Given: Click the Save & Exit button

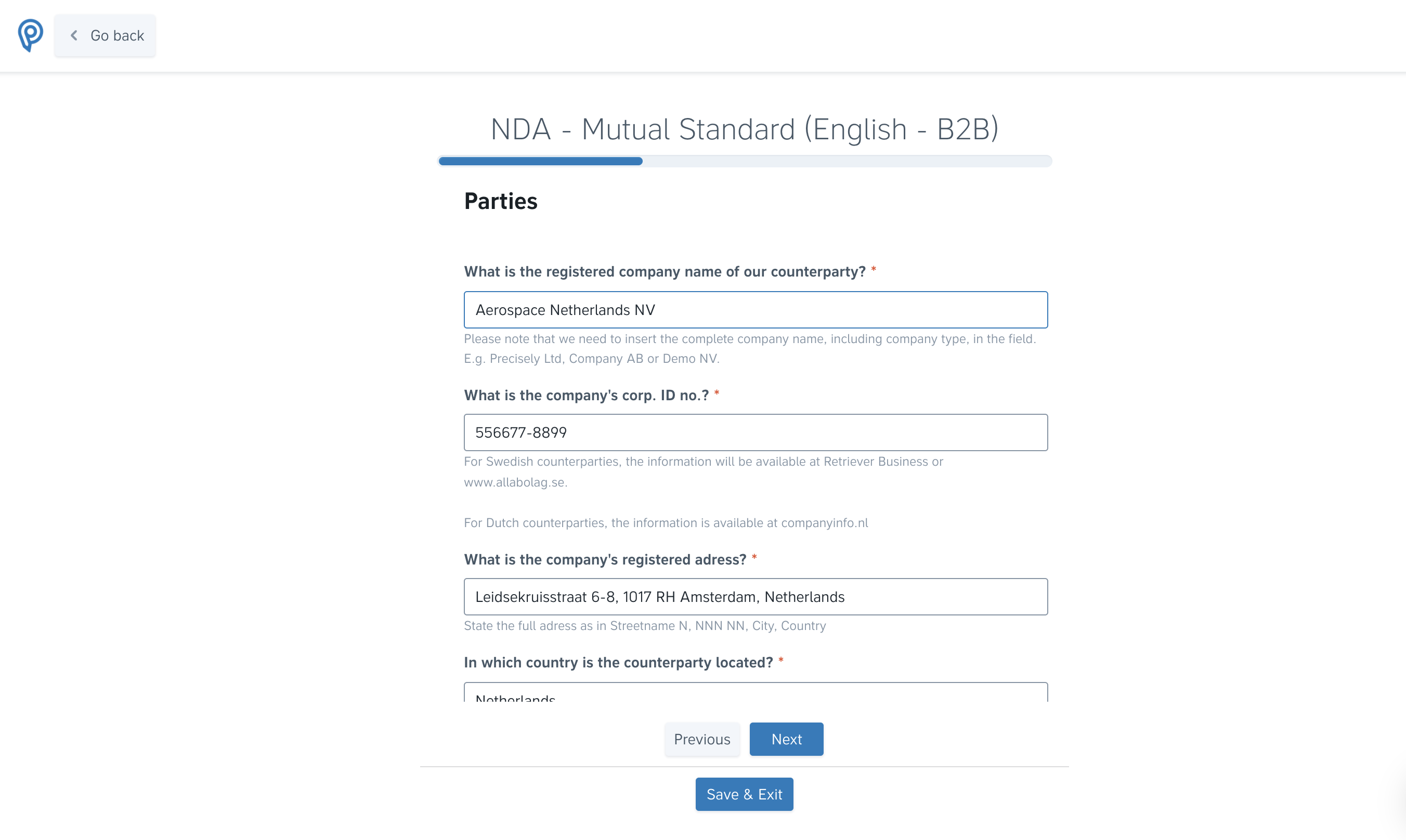Looking at the screenshot, I should tap(744, 794).
